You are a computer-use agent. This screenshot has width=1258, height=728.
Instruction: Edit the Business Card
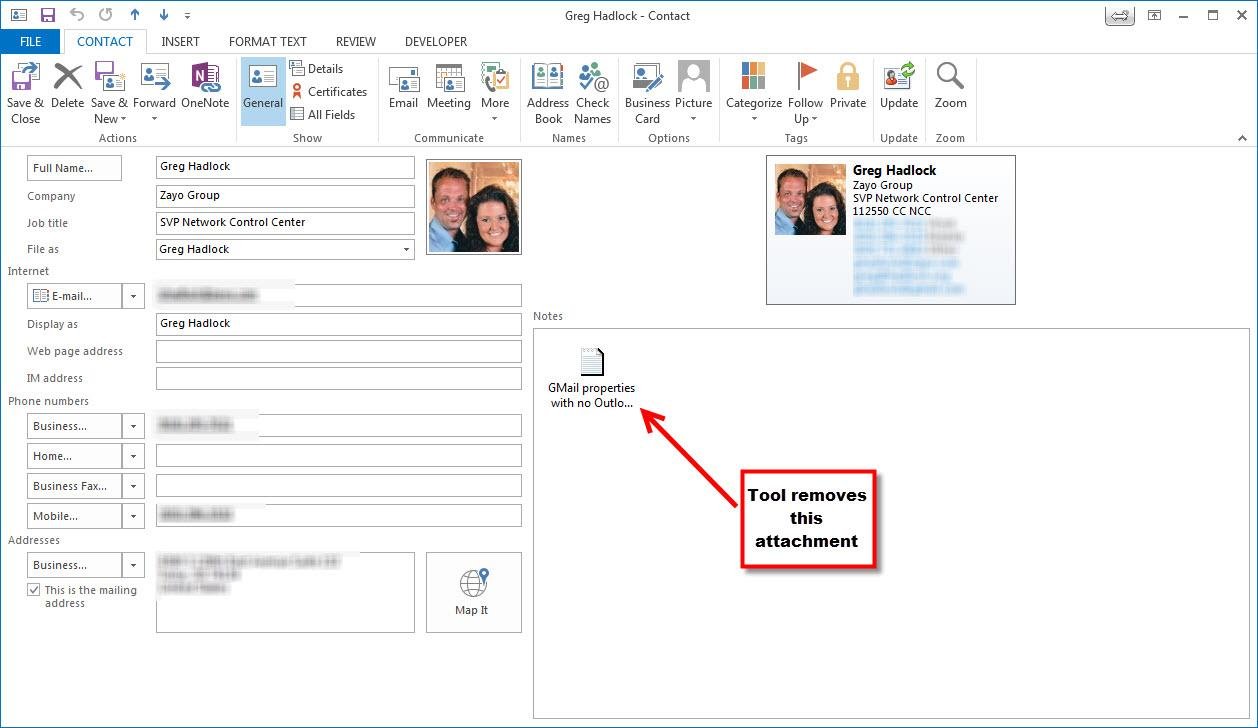[647, 93]
